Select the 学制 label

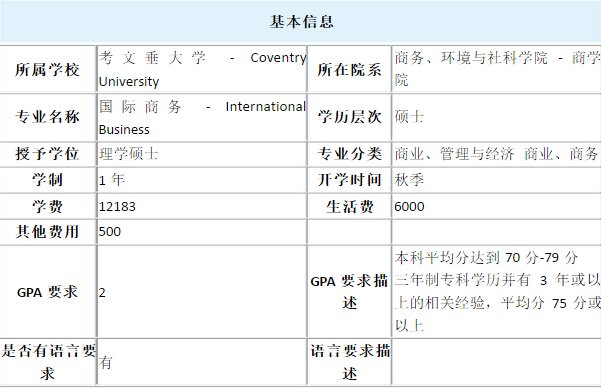[48, 179]
